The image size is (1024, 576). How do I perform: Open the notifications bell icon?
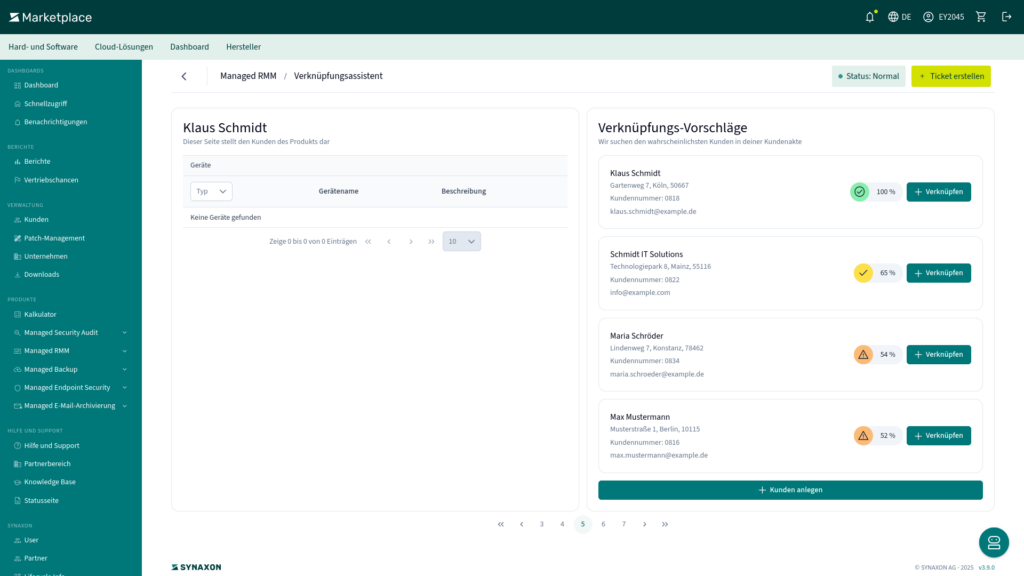[870, 17]
